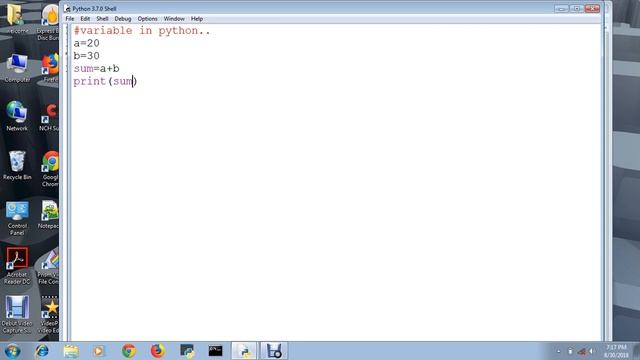The width and height of the screenshot is (640, 360).
Task: Click the Python 3.7.0 Shell title icon
Action: click(67, 9)
